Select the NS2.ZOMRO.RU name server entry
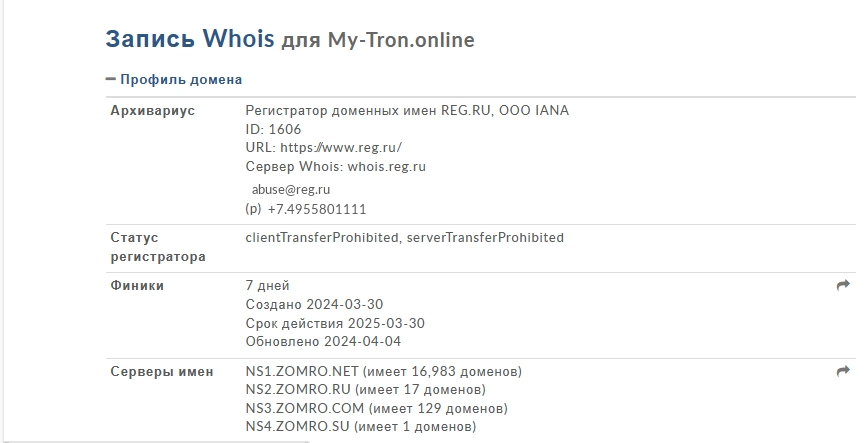867x443 pixels. point(298,389)
